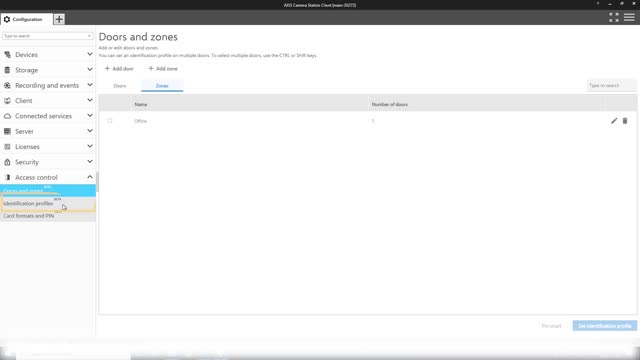Expand the Recording and events chevron
The width and height of the screenshot is (640, 360).
[90, 85]
